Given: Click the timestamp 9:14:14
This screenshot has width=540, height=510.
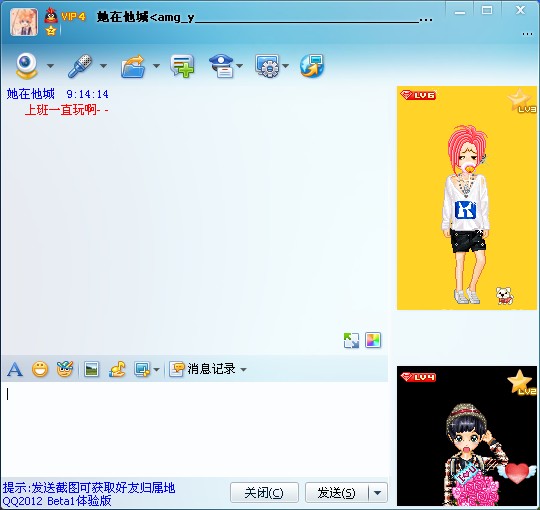Looking at the screenshot, I should [x=87, y=94].
